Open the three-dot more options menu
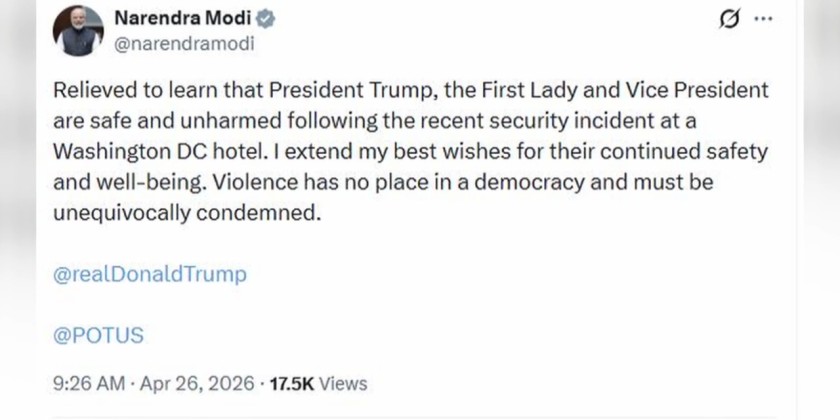Screen dimensions: 840x420 click(x=763, y=20)
